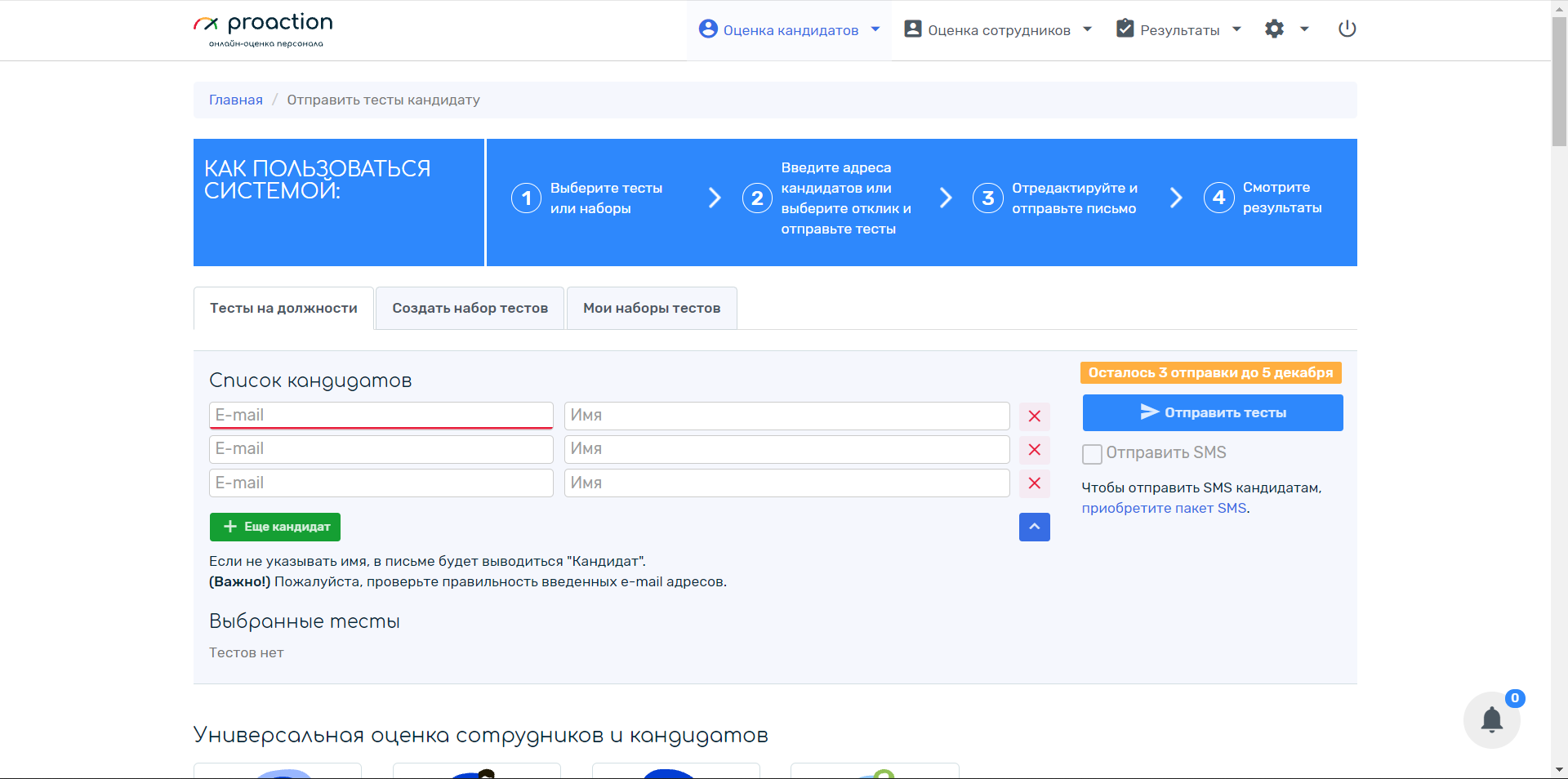Collapse the candidate list with the blue chevron

pos(1035,527)
